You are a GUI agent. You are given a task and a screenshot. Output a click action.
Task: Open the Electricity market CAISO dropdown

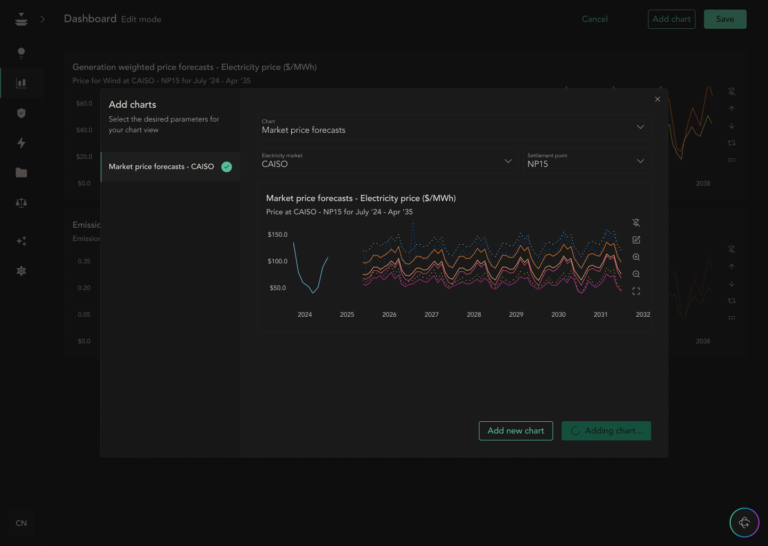(x=387, y=161)
